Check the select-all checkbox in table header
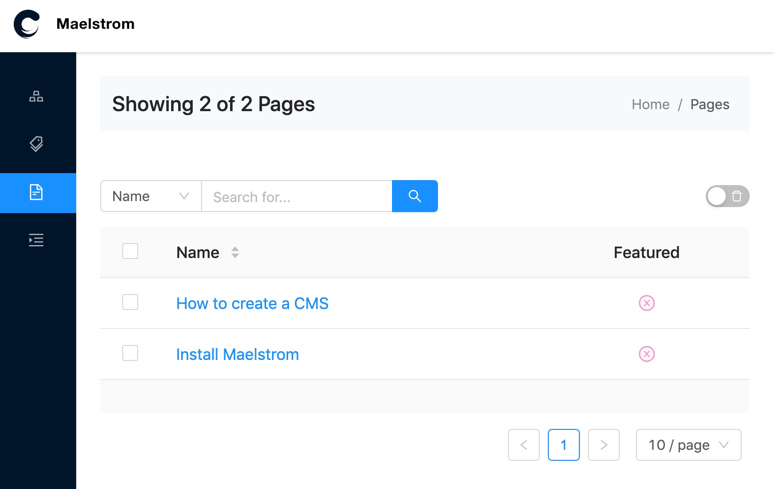This screenshot has height=489, width=774. click(130, 251)
